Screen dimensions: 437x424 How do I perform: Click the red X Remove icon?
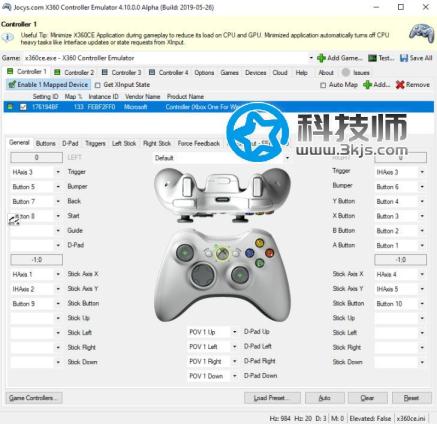click(400, 85)
